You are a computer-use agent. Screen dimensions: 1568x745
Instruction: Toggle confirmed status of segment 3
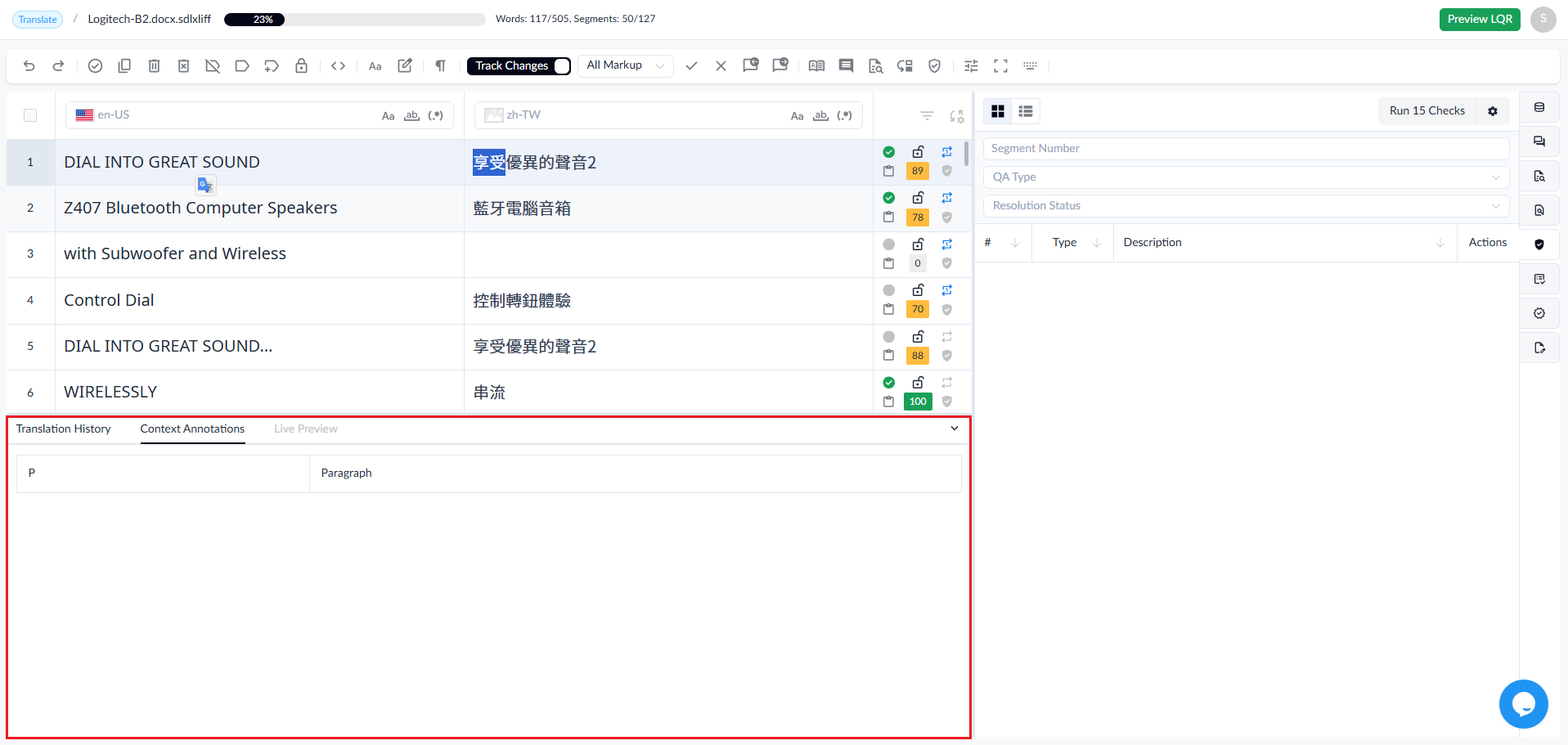[889, 245]
